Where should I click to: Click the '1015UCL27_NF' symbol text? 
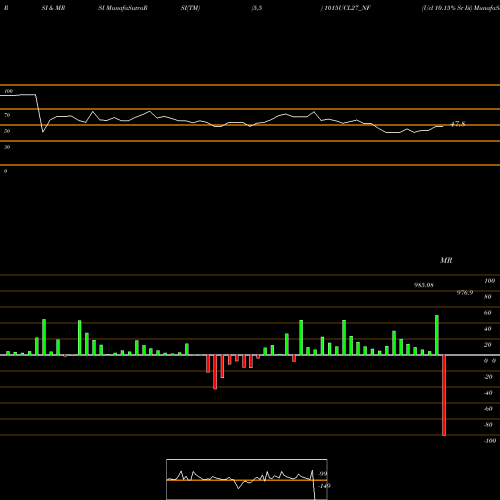(347, 8)
